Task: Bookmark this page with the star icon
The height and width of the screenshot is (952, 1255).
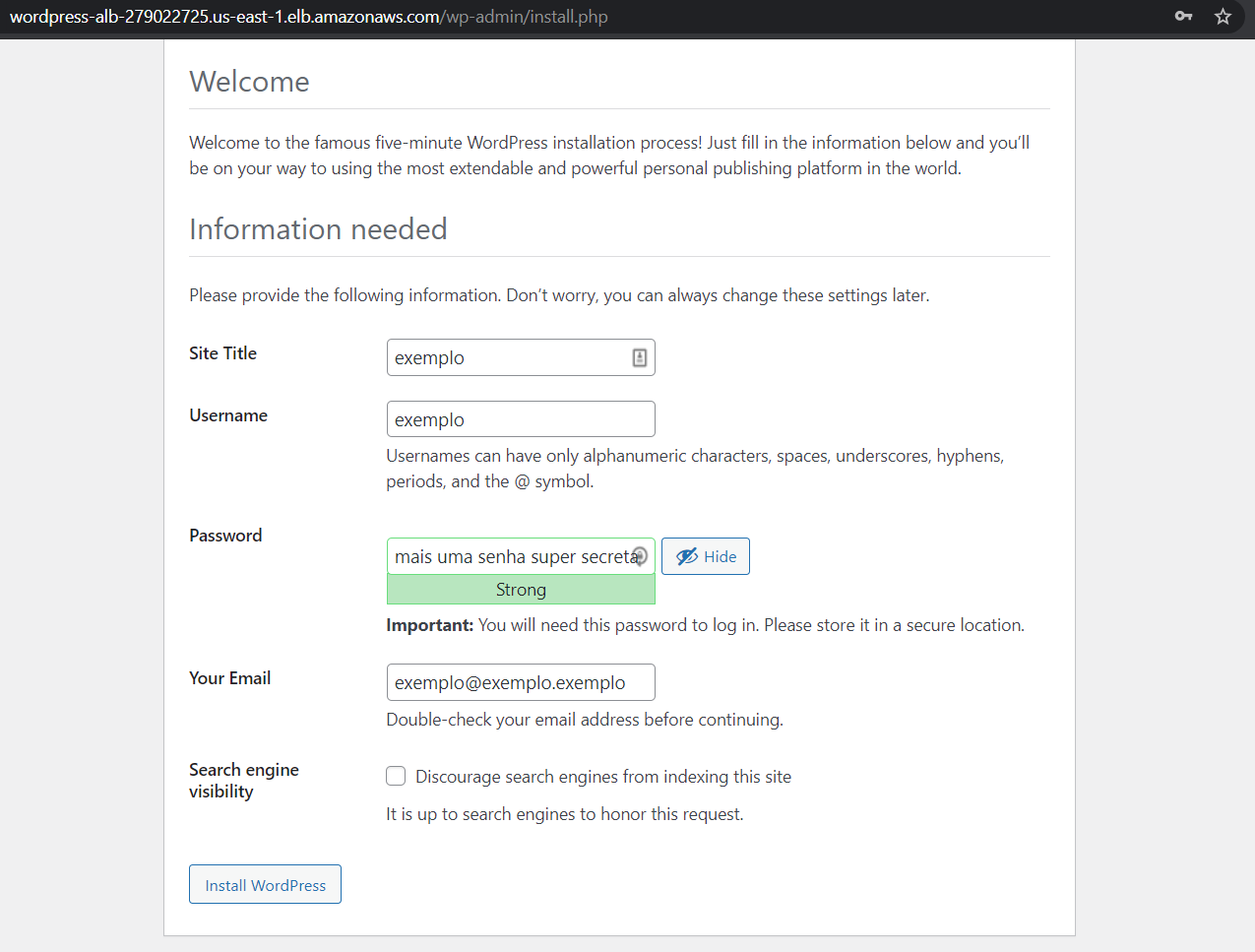Action: click(1223, 16)
